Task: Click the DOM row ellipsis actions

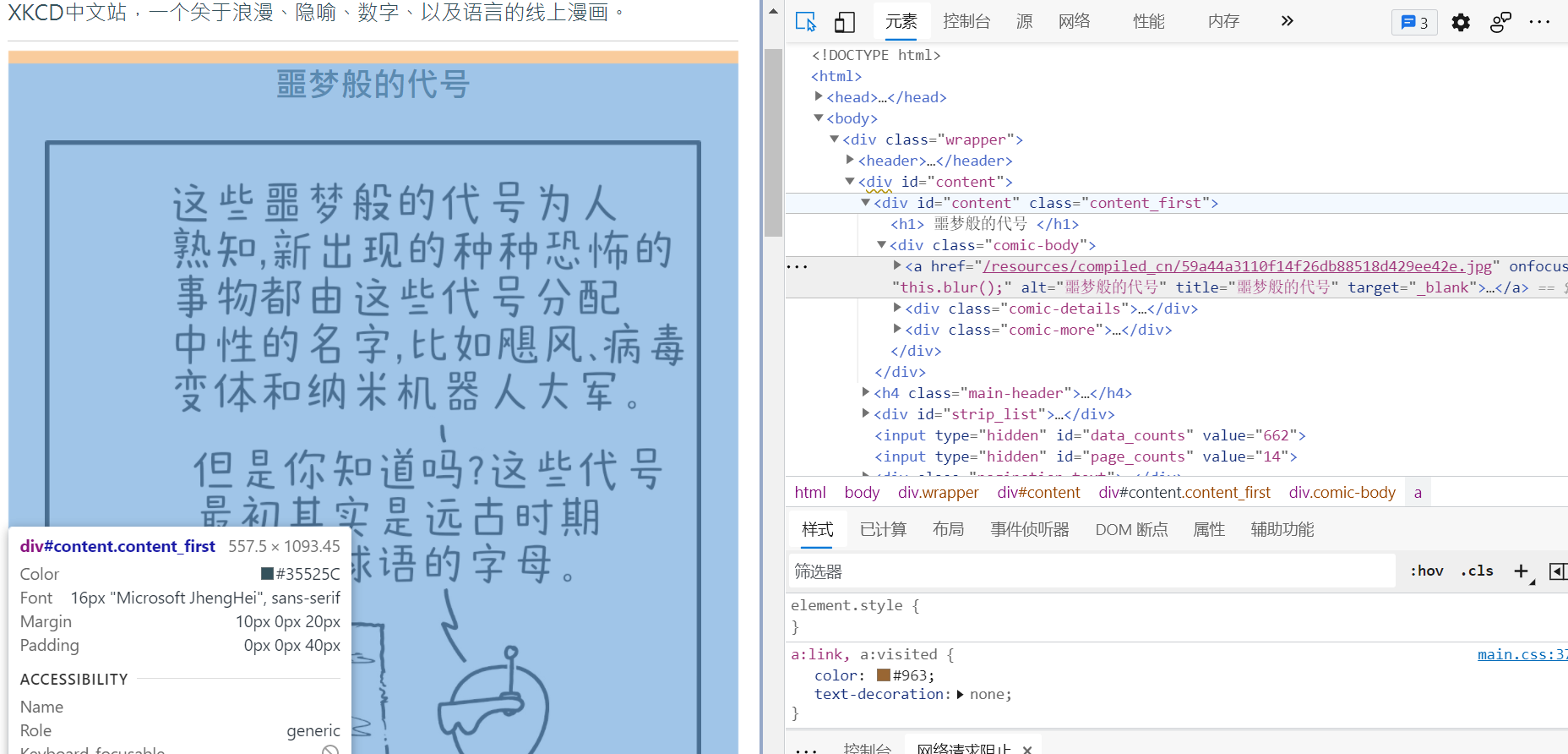Action: (x=798, y=267)
